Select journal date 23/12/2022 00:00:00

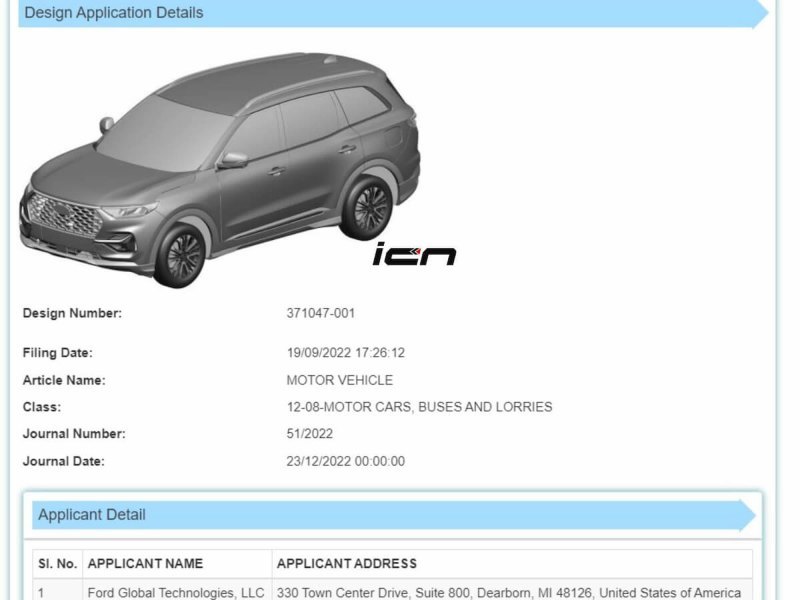(x=345, y=461)
